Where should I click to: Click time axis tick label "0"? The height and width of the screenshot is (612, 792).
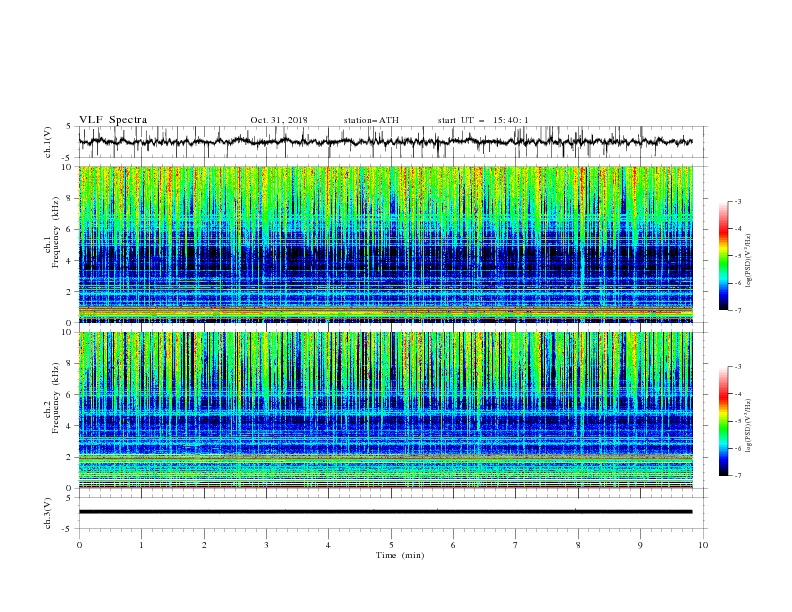click(x=79, y=545)
